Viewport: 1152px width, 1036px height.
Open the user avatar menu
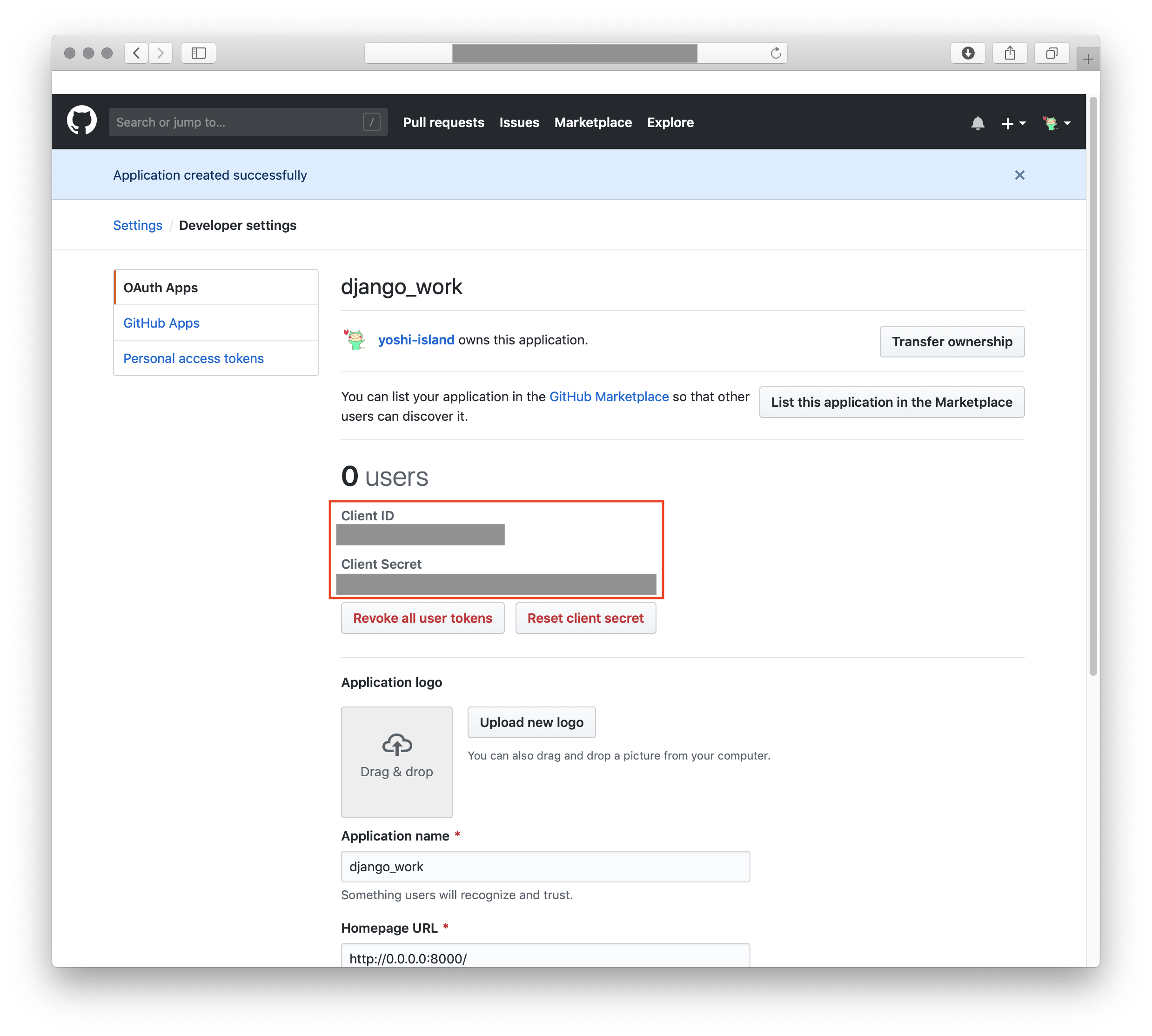click(1056, 123)
